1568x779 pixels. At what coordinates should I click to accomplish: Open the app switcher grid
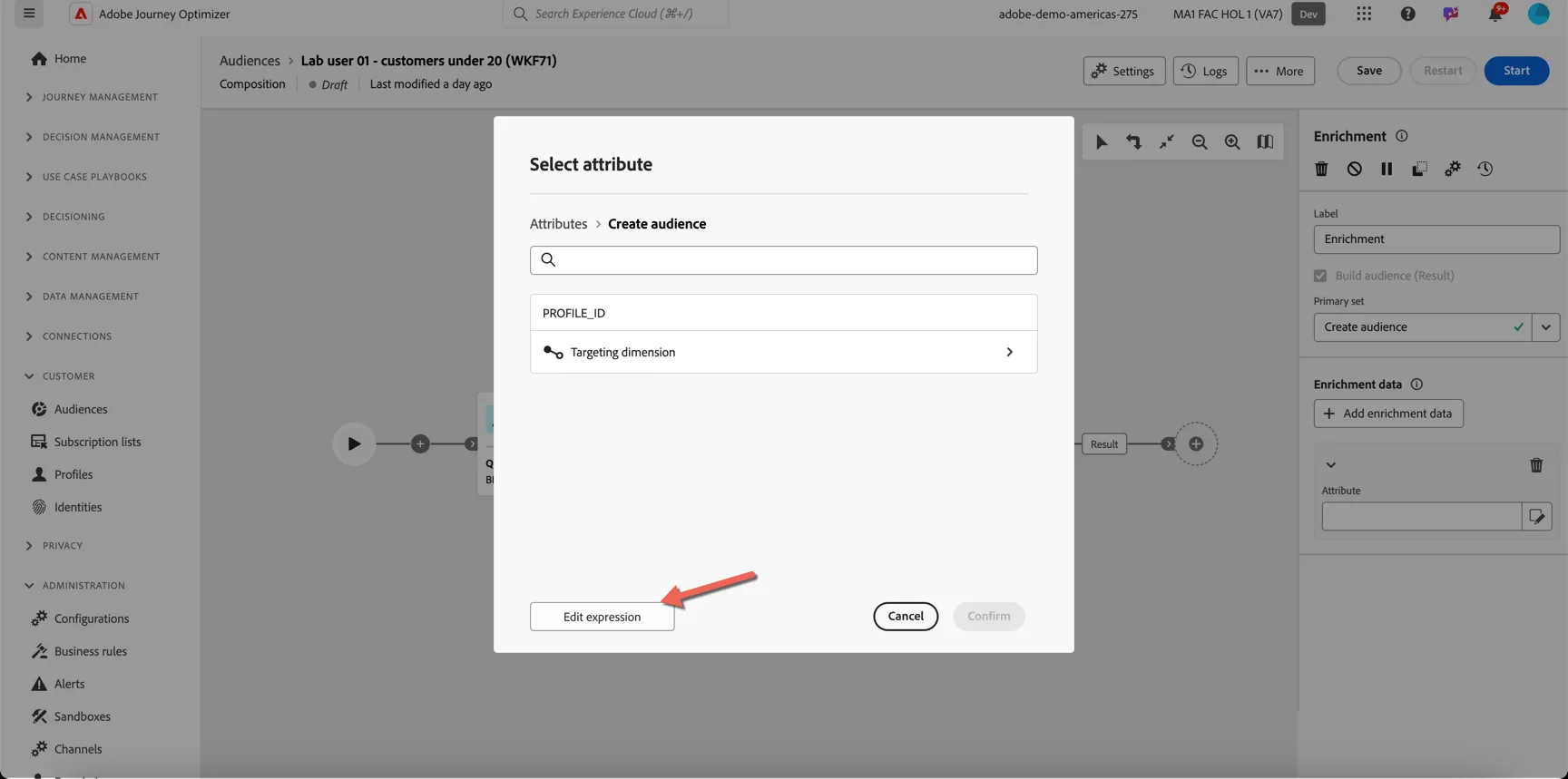1364,14
